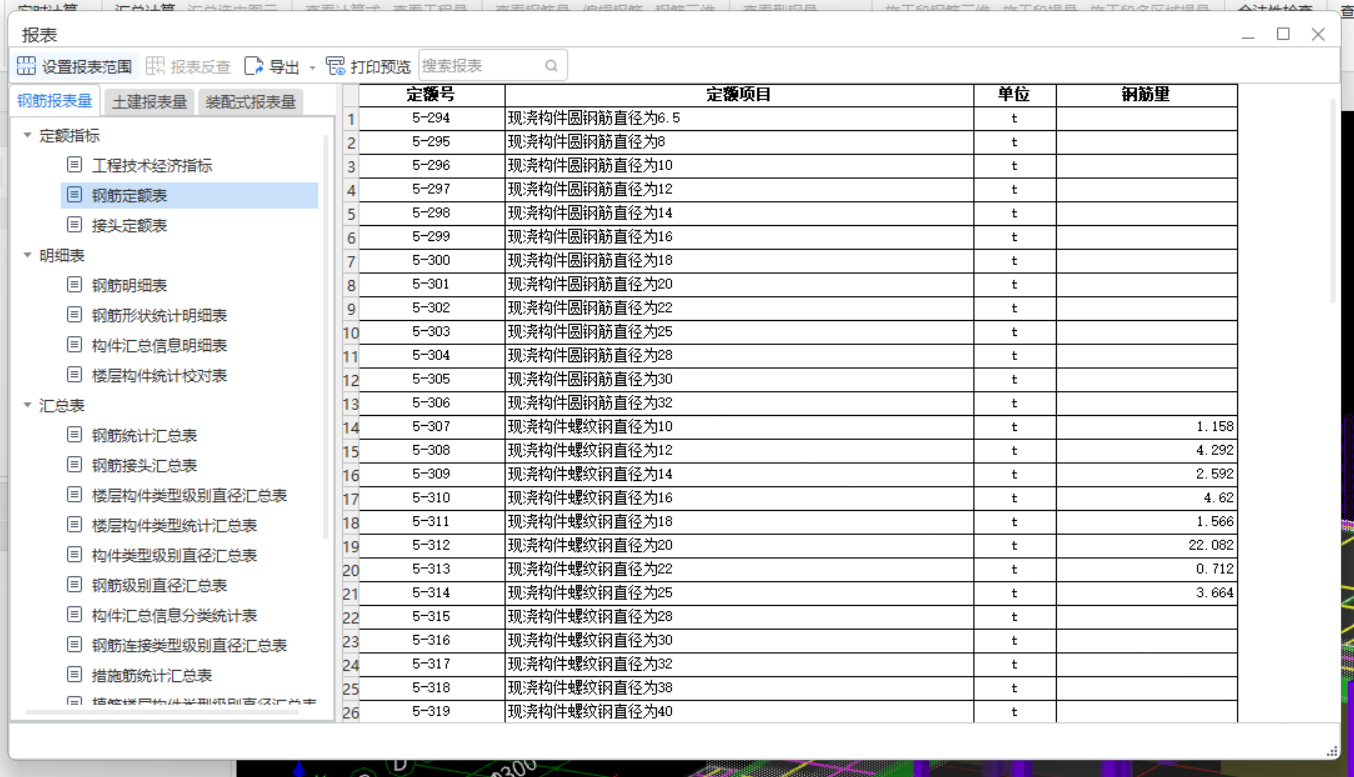Collapse the 明细表 tree group
The width and height of the screenshot is (1354, 777).
27,256
